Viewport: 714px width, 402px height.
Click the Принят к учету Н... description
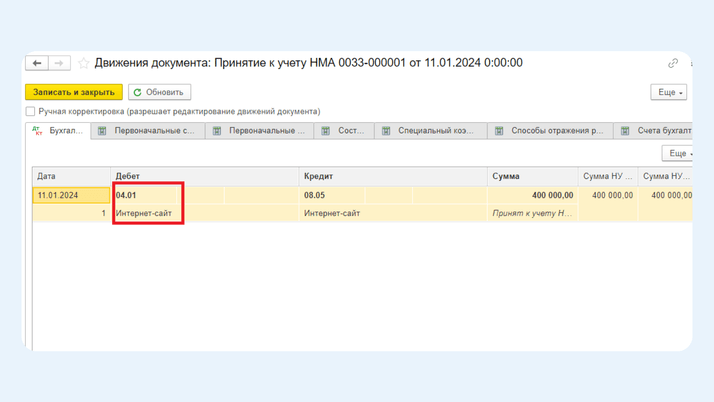532,213
